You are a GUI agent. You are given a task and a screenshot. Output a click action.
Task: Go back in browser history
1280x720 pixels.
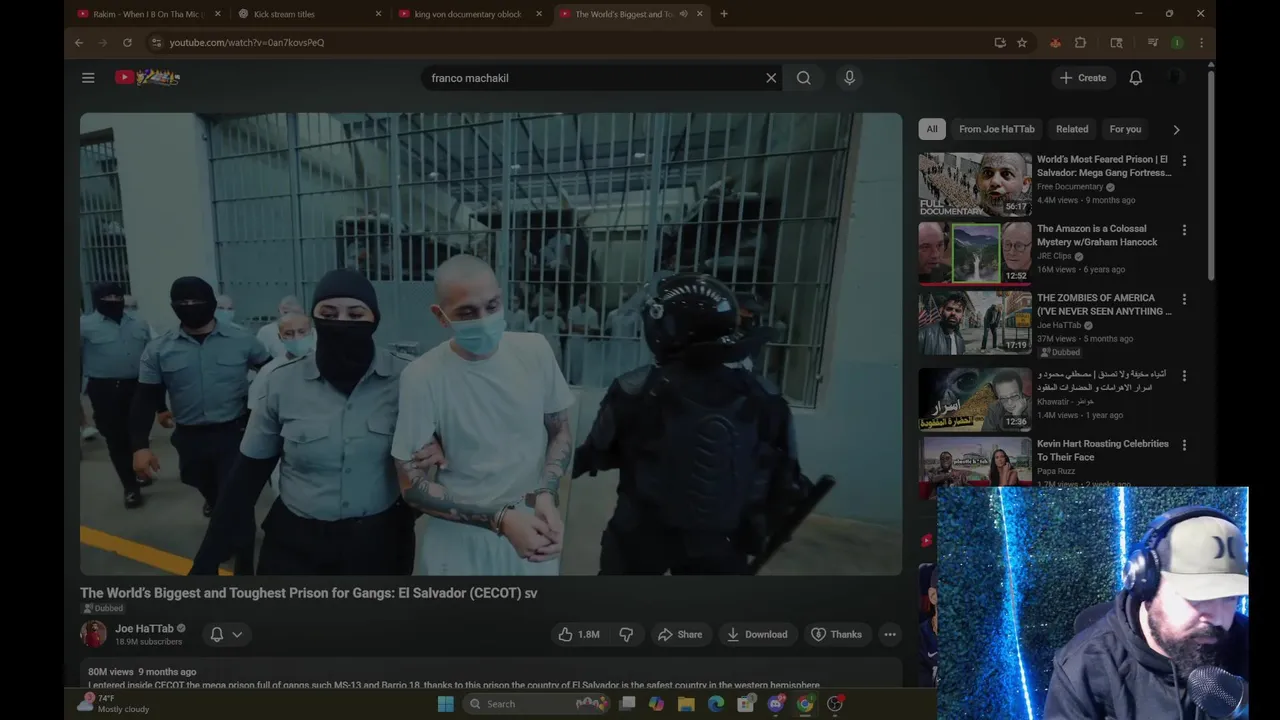(79, 43)
